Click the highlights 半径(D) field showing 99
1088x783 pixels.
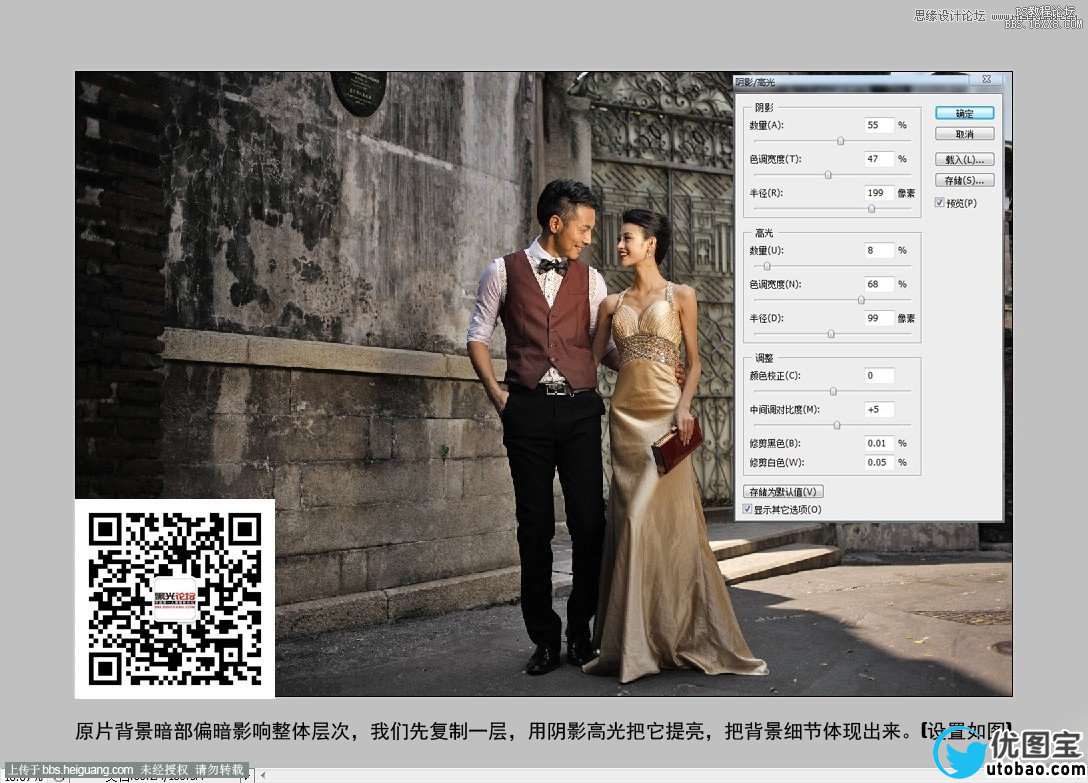coord(879,318)
